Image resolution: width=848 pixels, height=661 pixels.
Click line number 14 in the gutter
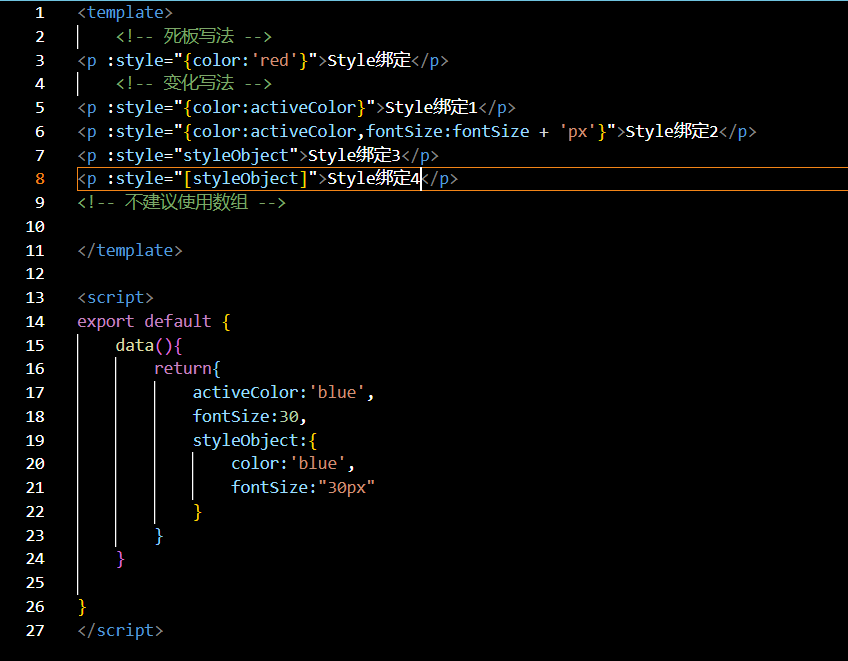[x=35, y=322]
